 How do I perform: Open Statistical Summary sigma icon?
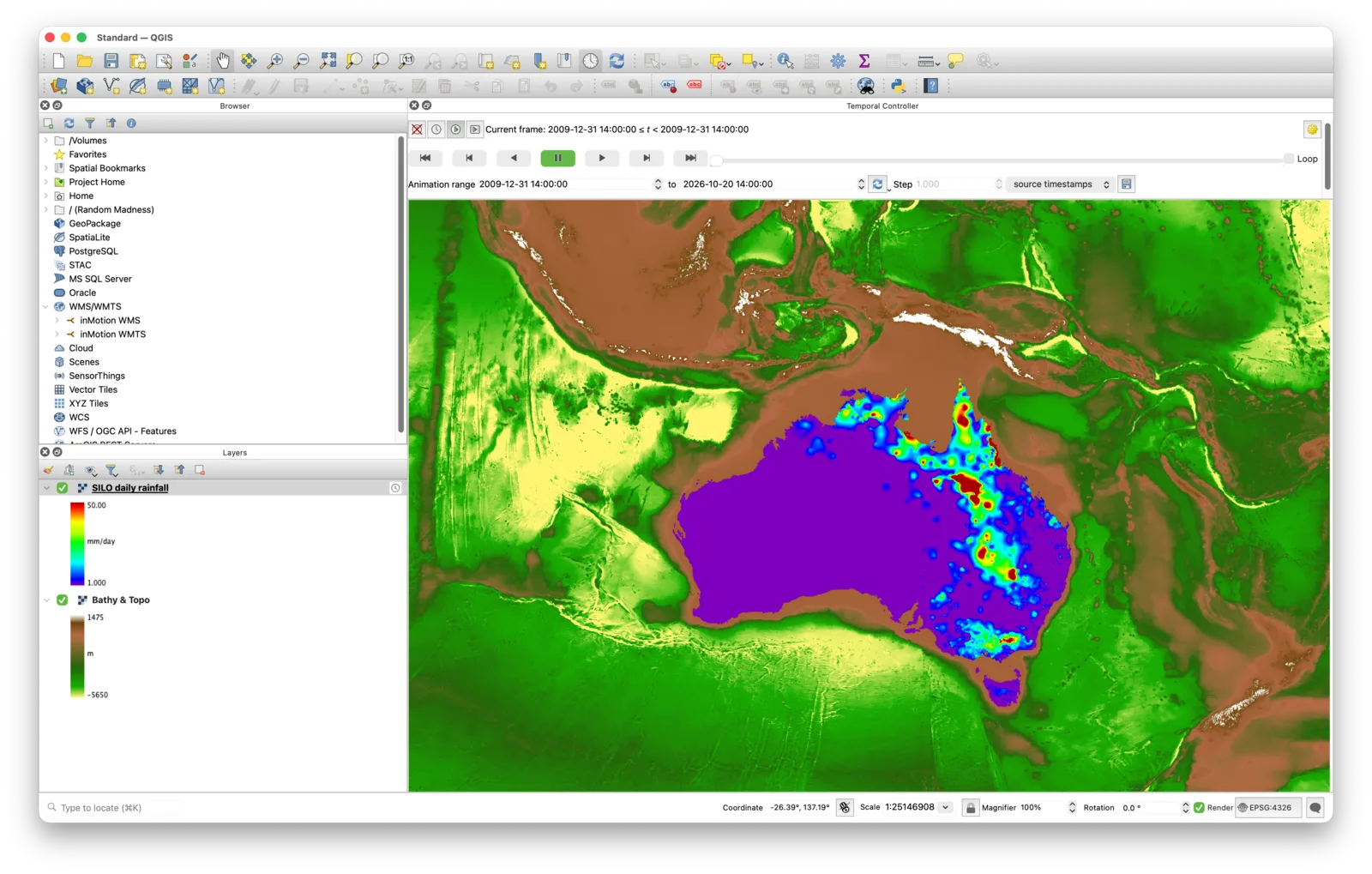pos(864,61)
